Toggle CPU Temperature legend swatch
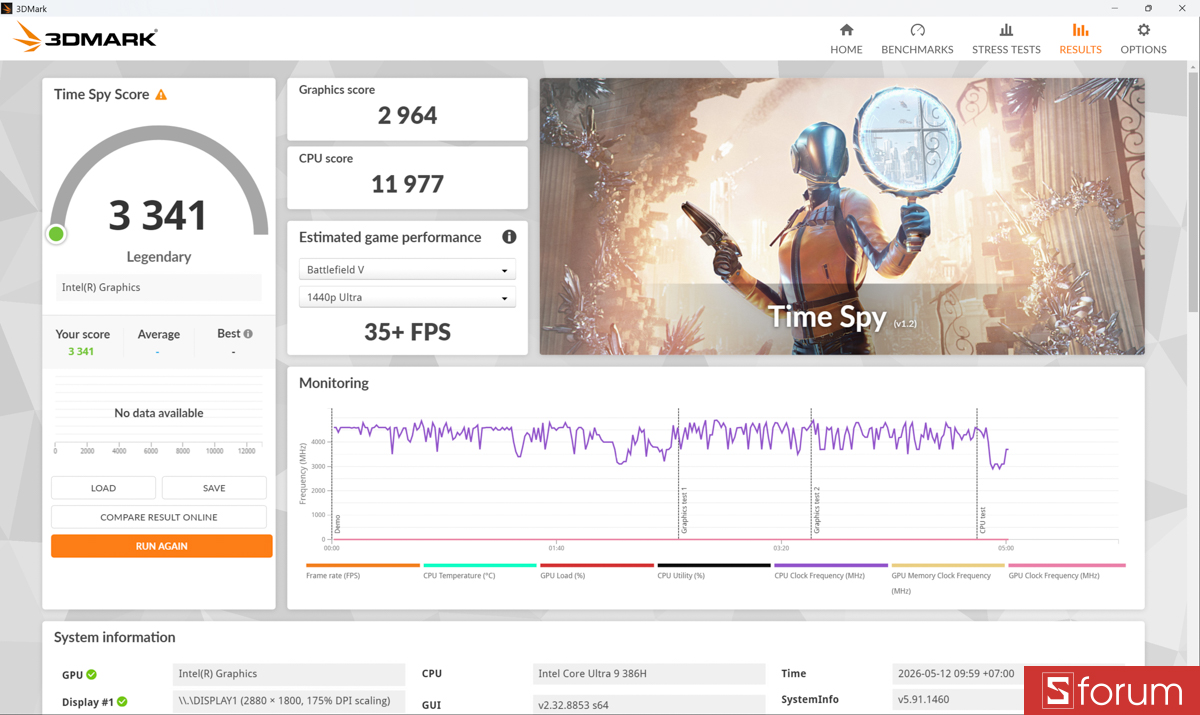1200x715 pixels. click(480, 565)
